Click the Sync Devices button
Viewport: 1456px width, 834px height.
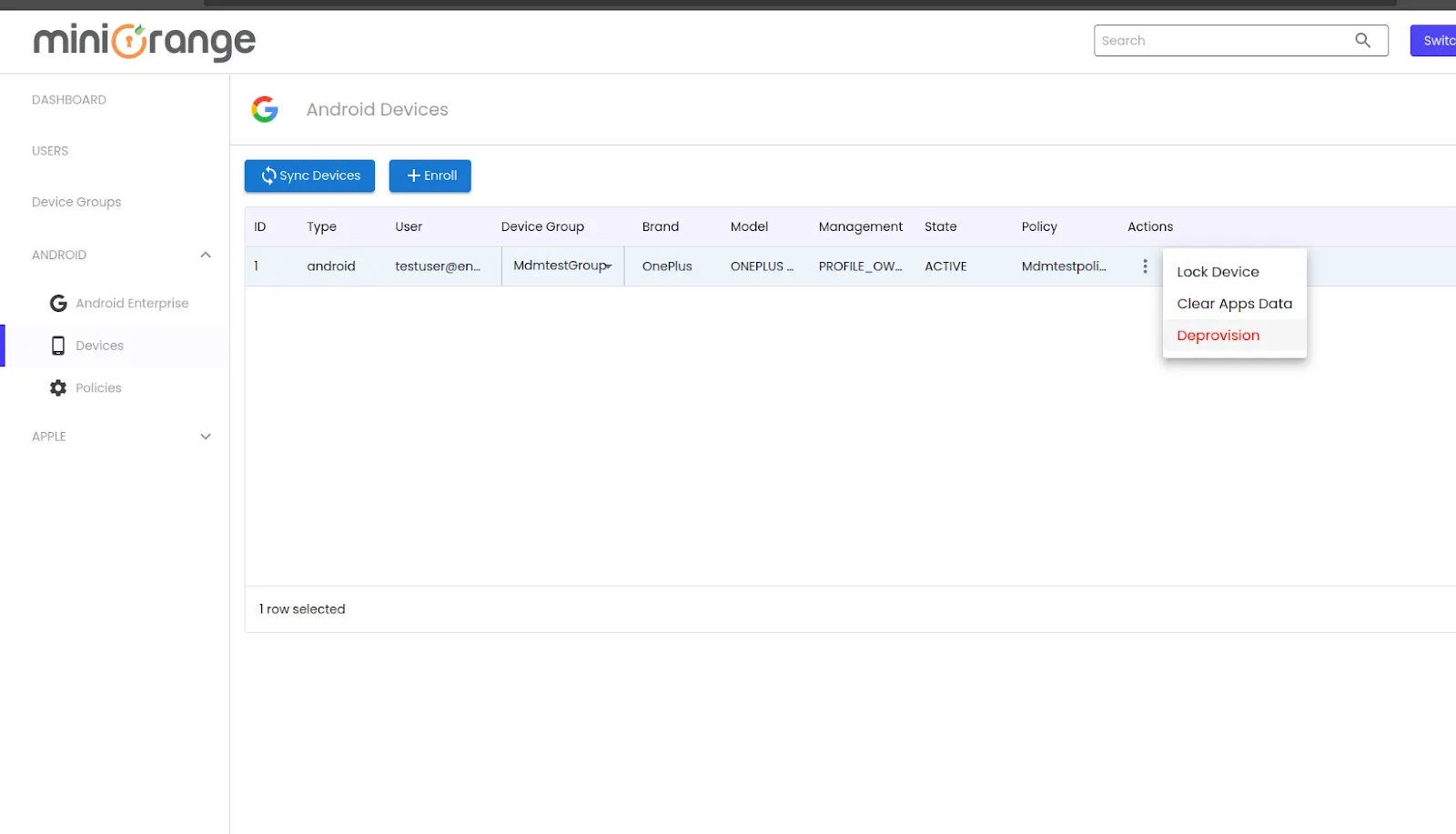coord(309,176)
